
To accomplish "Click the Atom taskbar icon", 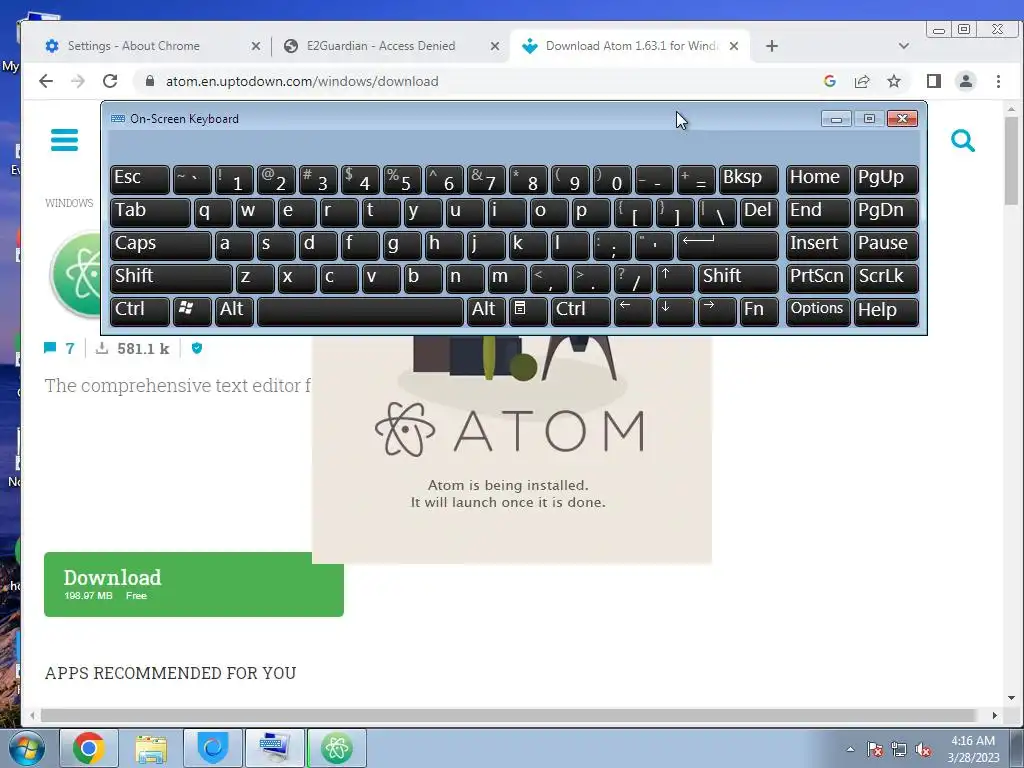I will [337, 748].
